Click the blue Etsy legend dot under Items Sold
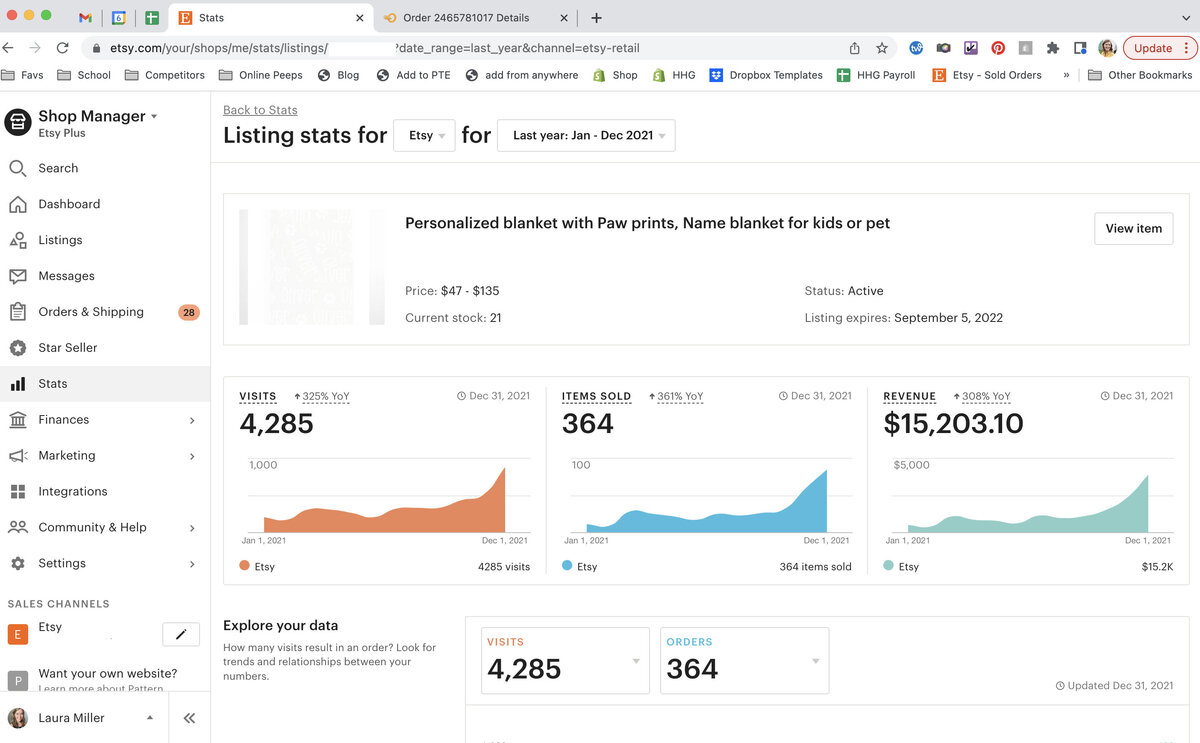Viewport: 1200px width, 743px height. 567,566
